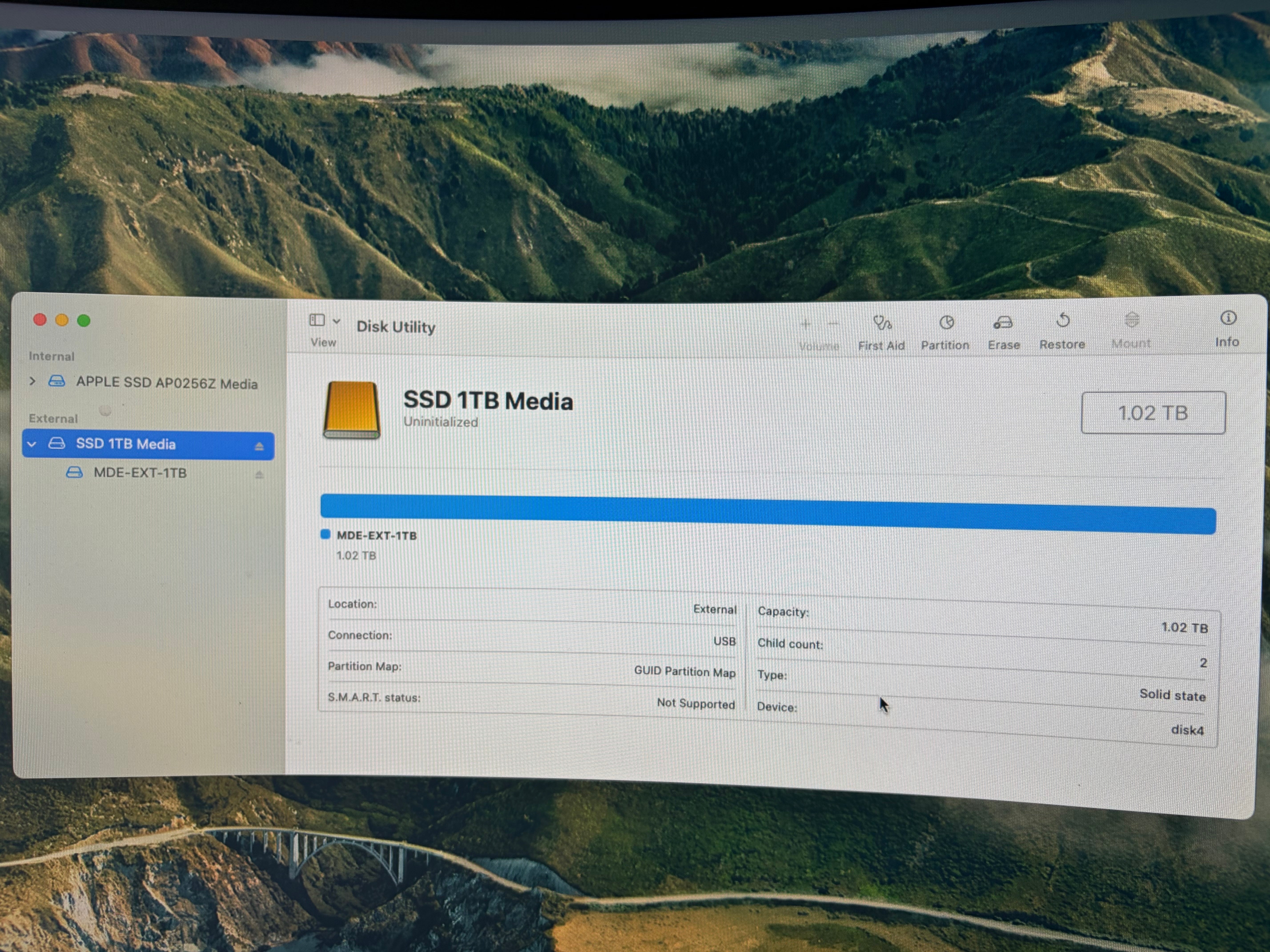Eject the MDE-EXT-1TB volume
This screenshot has width=1270, height=952.
(259, 475)
